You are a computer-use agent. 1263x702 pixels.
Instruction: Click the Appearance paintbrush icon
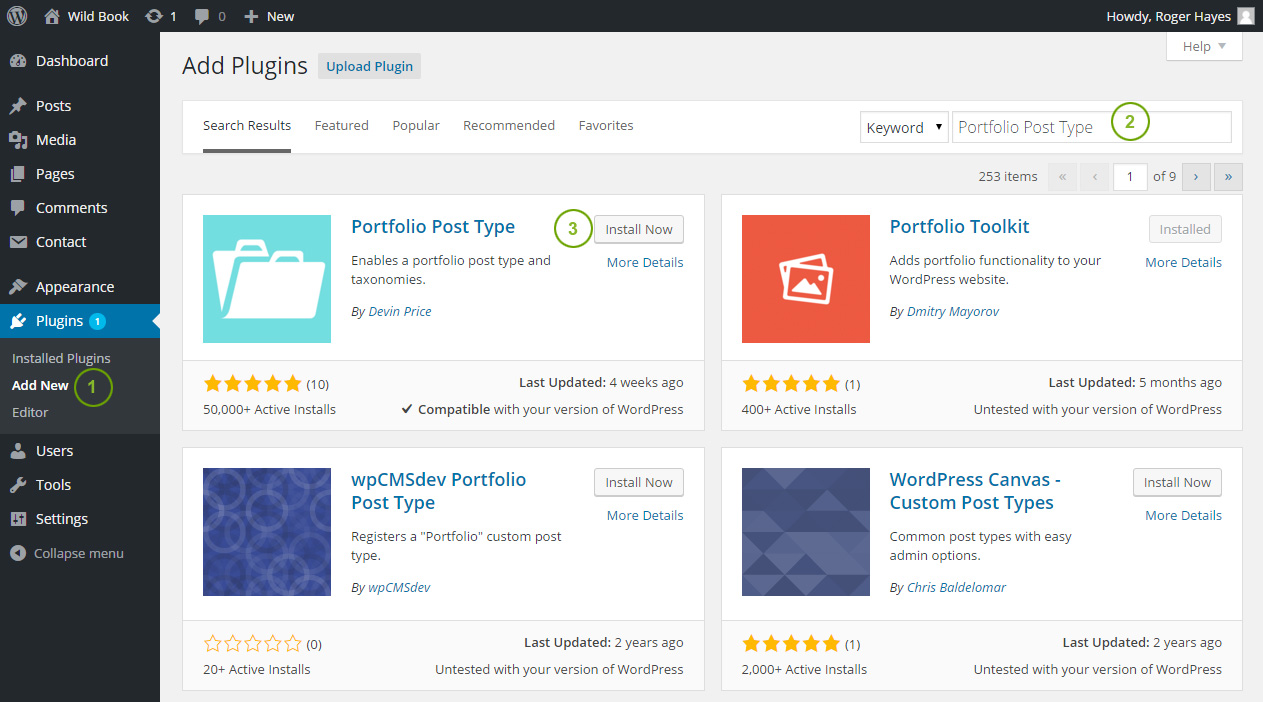click(18, 287)
